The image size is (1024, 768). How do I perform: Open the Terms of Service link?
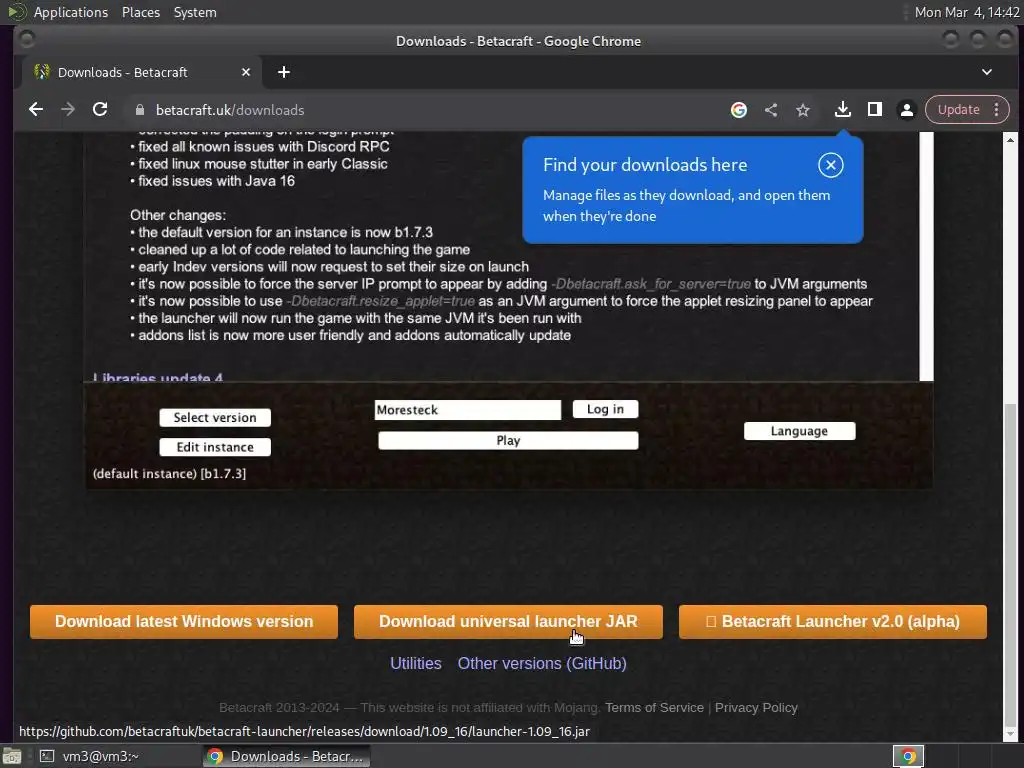click(654, 708)
